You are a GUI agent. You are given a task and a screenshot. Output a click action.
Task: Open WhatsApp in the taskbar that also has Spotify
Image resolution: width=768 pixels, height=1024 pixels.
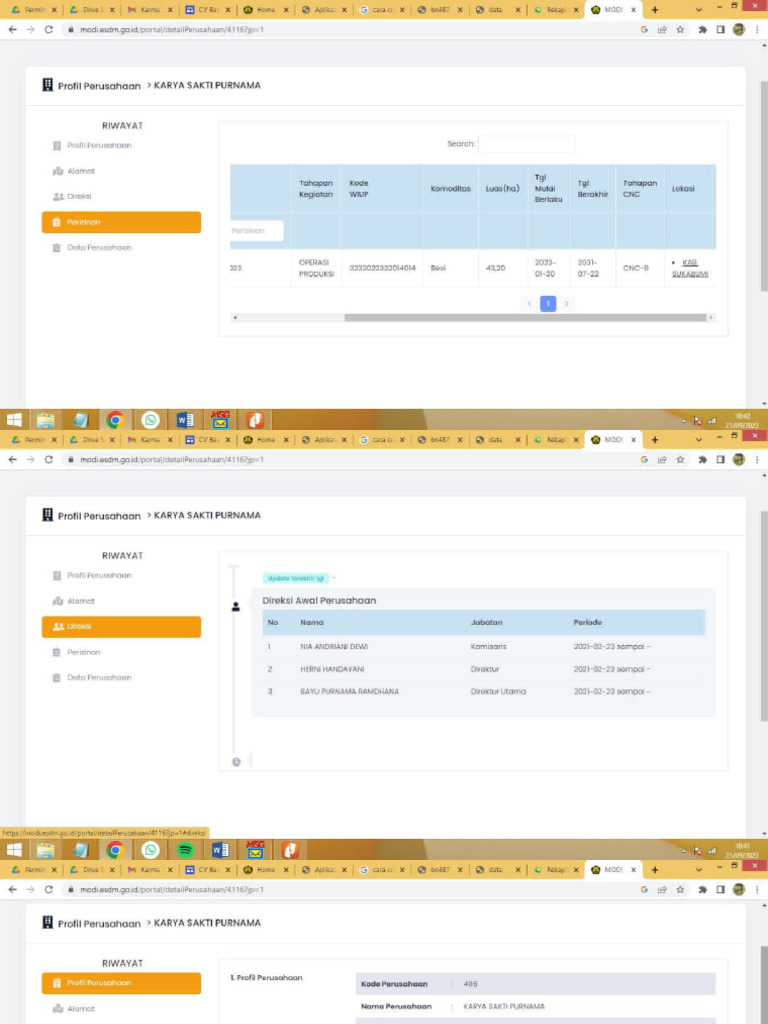pyautogui.click(x=150, y=850)
